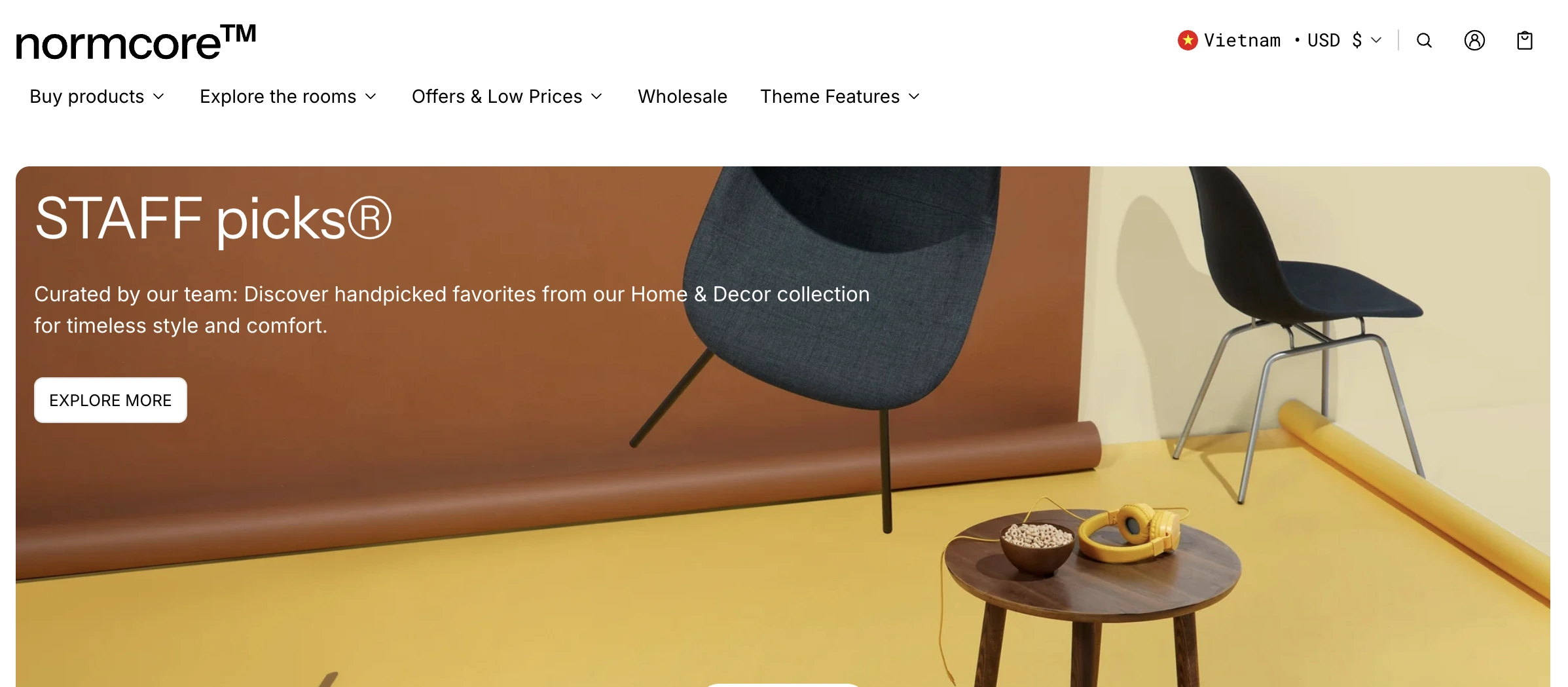Open the Vietnam USD currency selector
1568x687 pixels.
coord(1280,41)
